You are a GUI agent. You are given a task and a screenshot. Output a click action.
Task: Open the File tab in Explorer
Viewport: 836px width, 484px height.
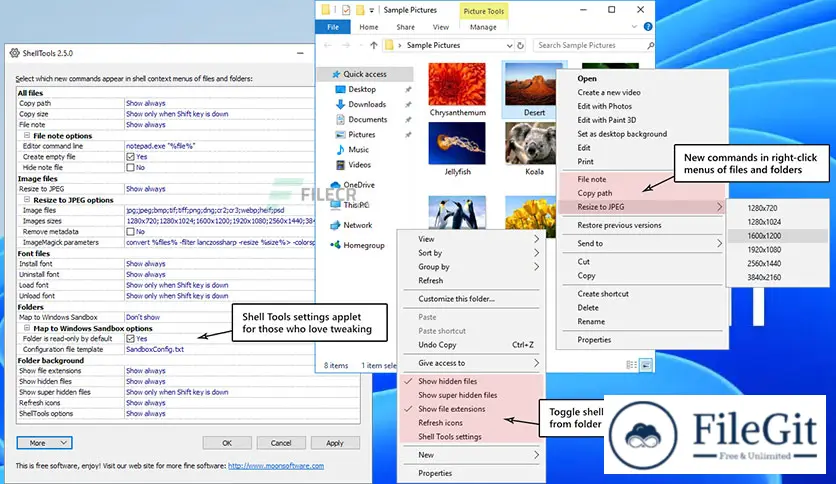pos(333,27)
